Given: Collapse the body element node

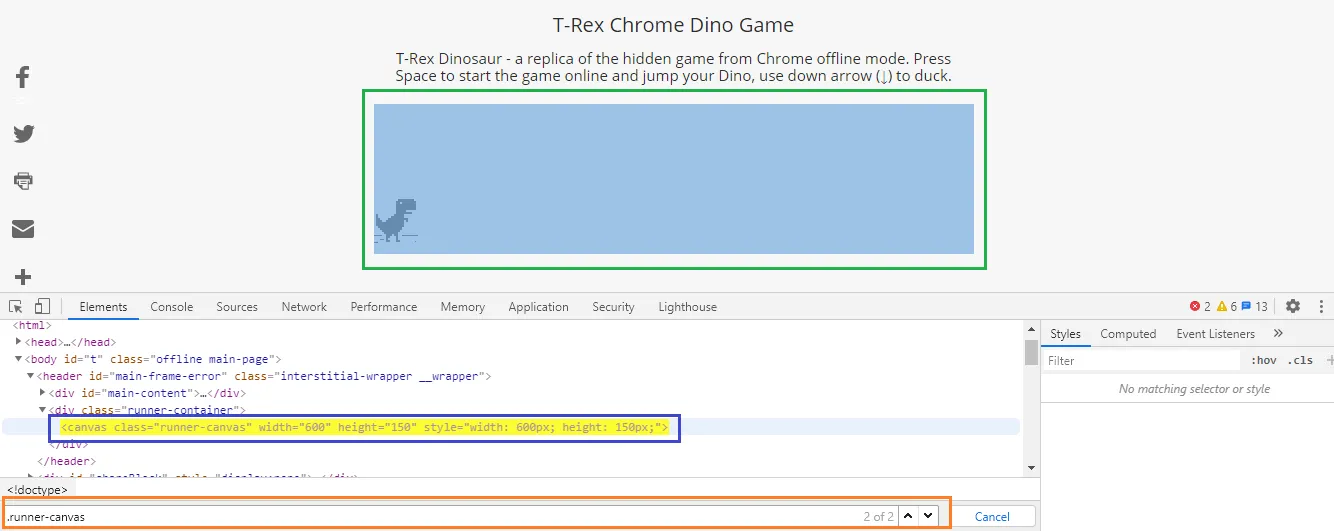Looking at the screenshot, I should [x=19, y=359].
